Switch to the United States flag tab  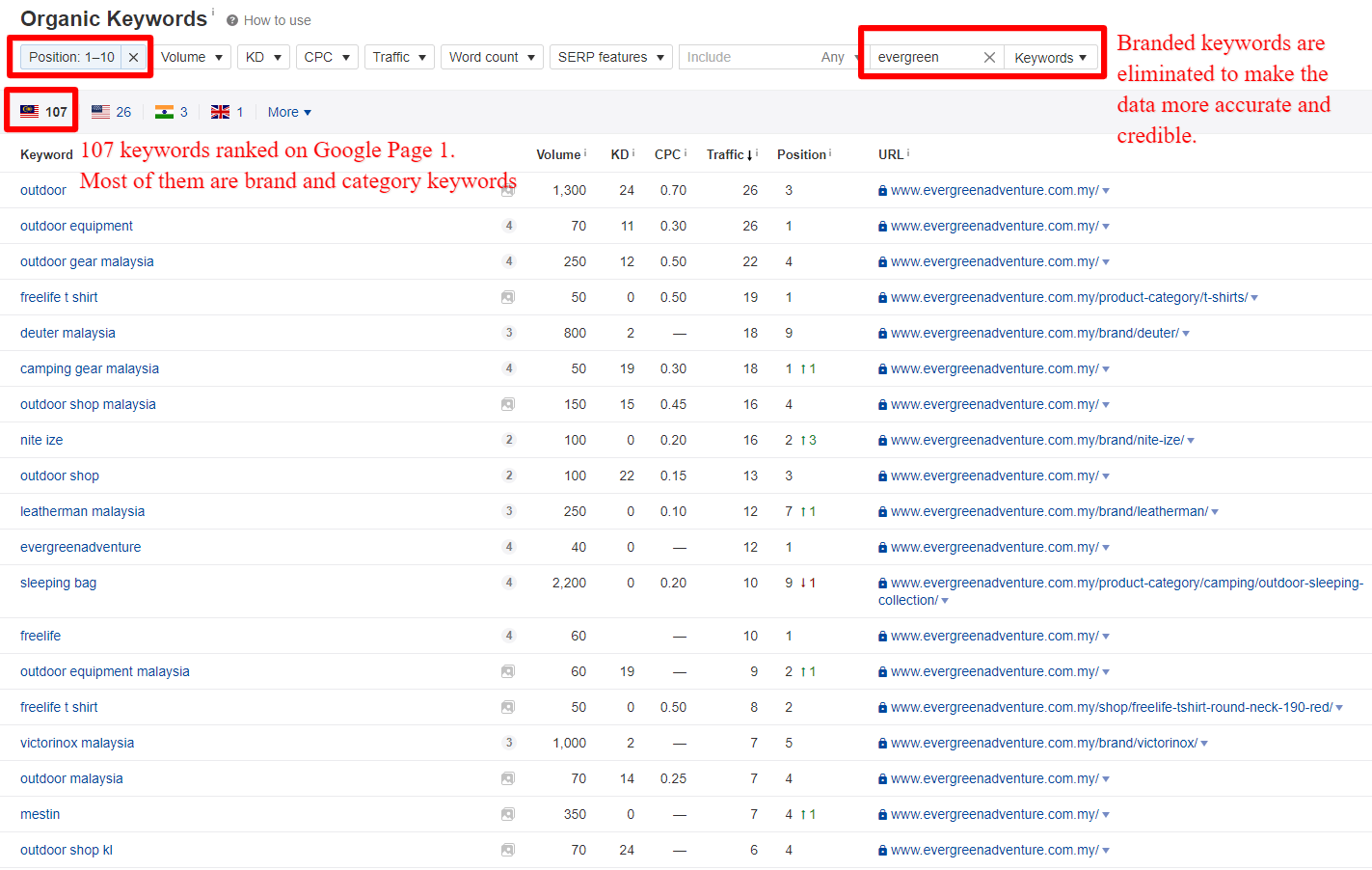click(111, 112)
